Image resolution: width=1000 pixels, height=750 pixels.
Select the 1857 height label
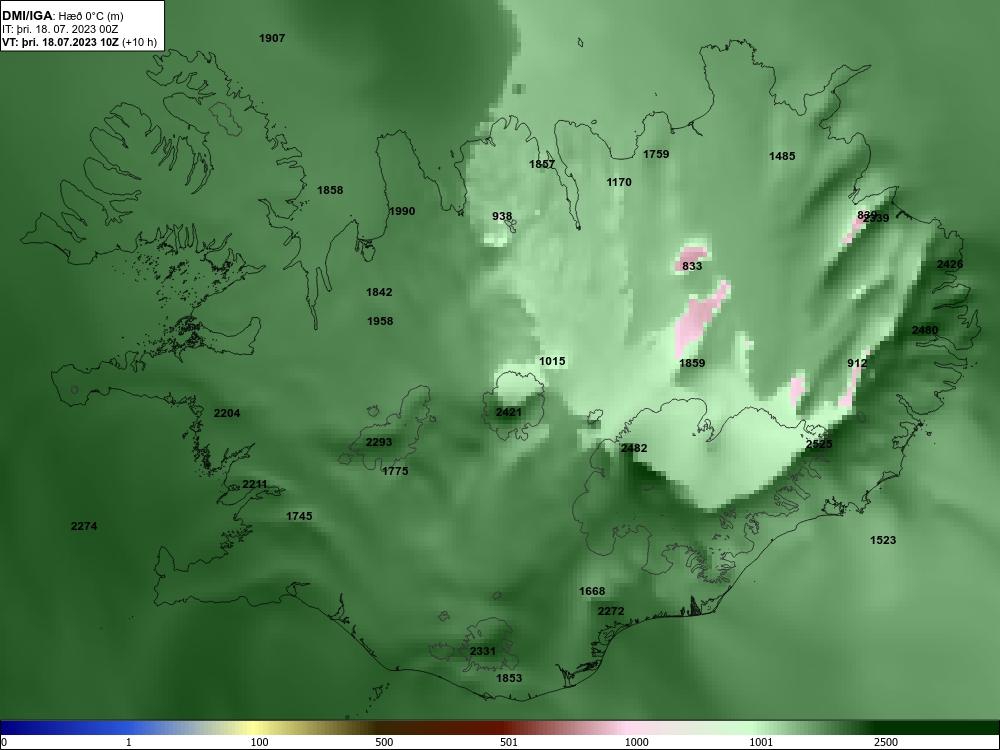click(542, 164)
